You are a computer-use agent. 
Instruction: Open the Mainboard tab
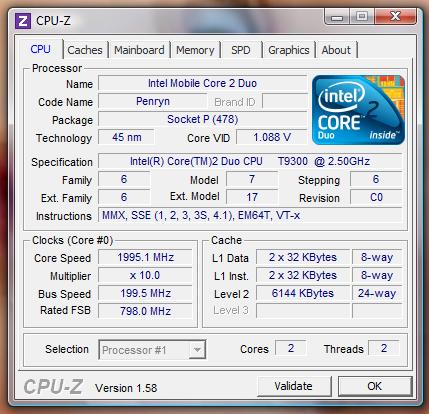(x=139, y=50)
